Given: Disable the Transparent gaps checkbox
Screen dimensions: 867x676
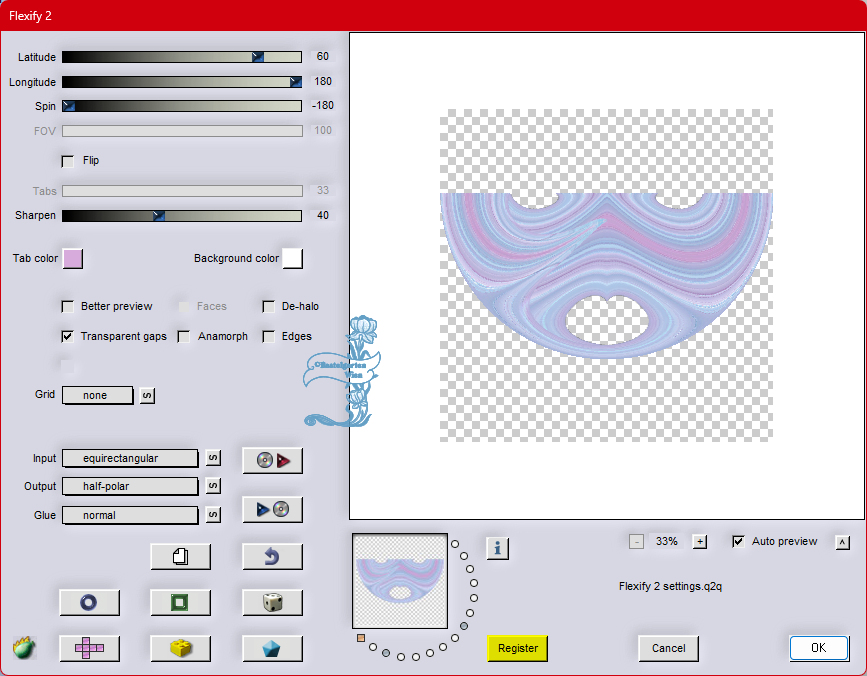Looking at the screenshot, I should pos(68,337).
